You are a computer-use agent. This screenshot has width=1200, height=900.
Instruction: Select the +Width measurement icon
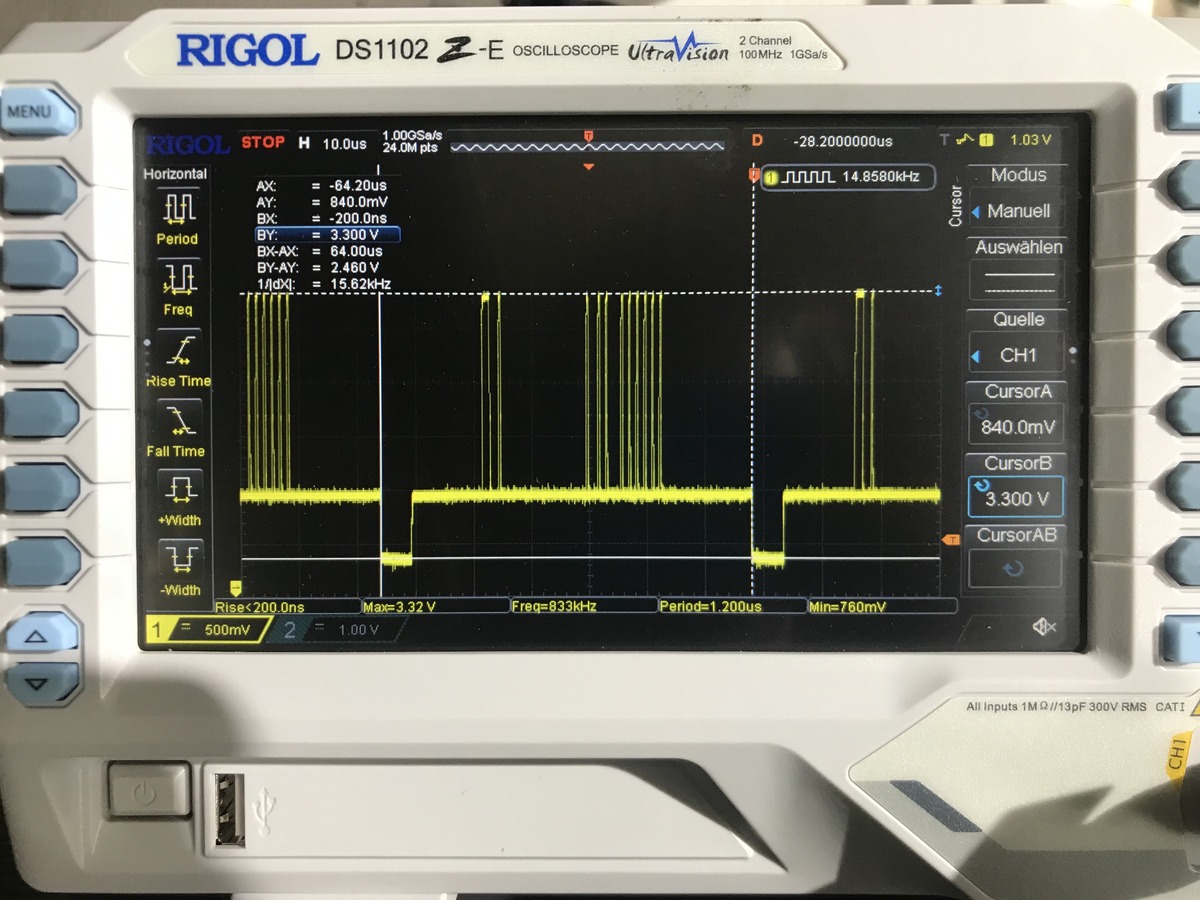click(180, 489)
